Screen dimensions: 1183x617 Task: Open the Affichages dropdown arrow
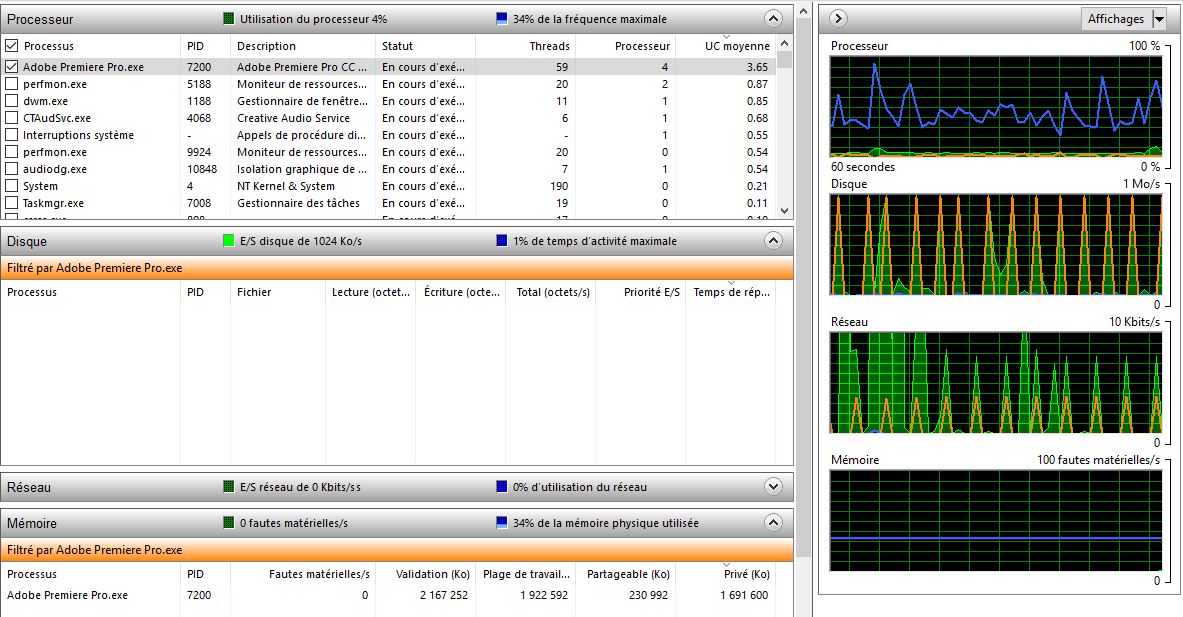tap(1159, 19)
